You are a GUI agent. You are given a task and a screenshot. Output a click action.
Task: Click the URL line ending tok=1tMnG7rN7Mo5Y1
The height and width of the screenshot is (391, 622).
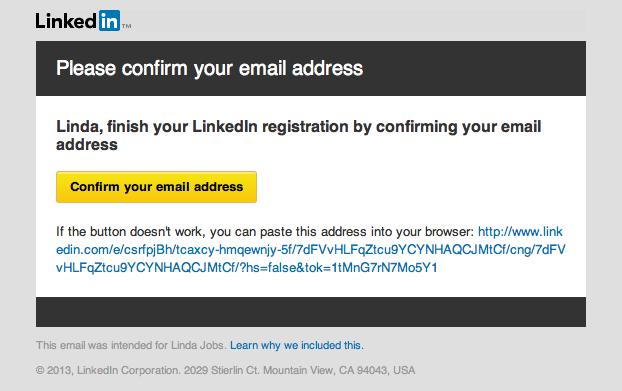coord(246,268)
